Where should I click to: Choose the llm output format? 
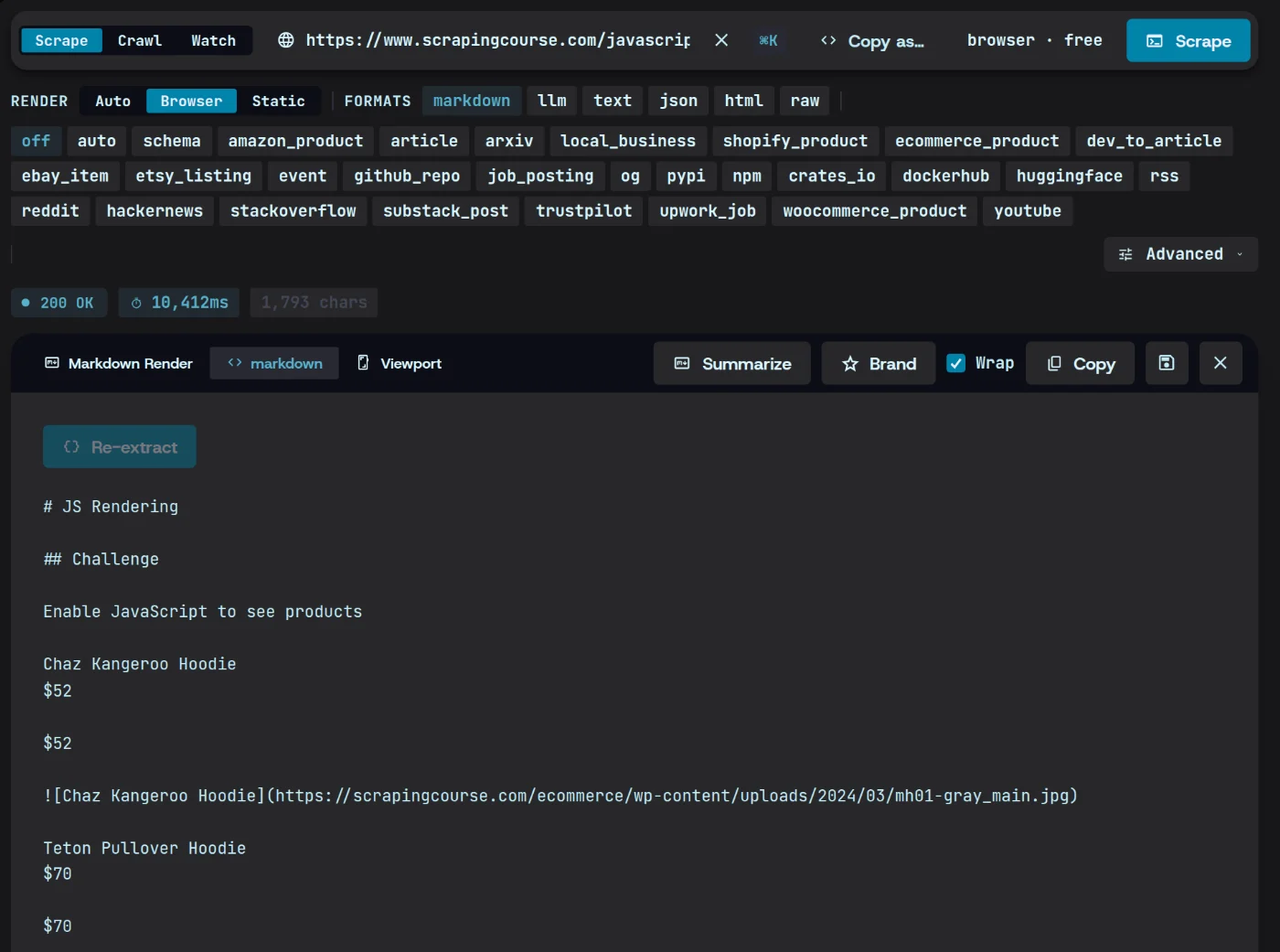coord(552,101)
